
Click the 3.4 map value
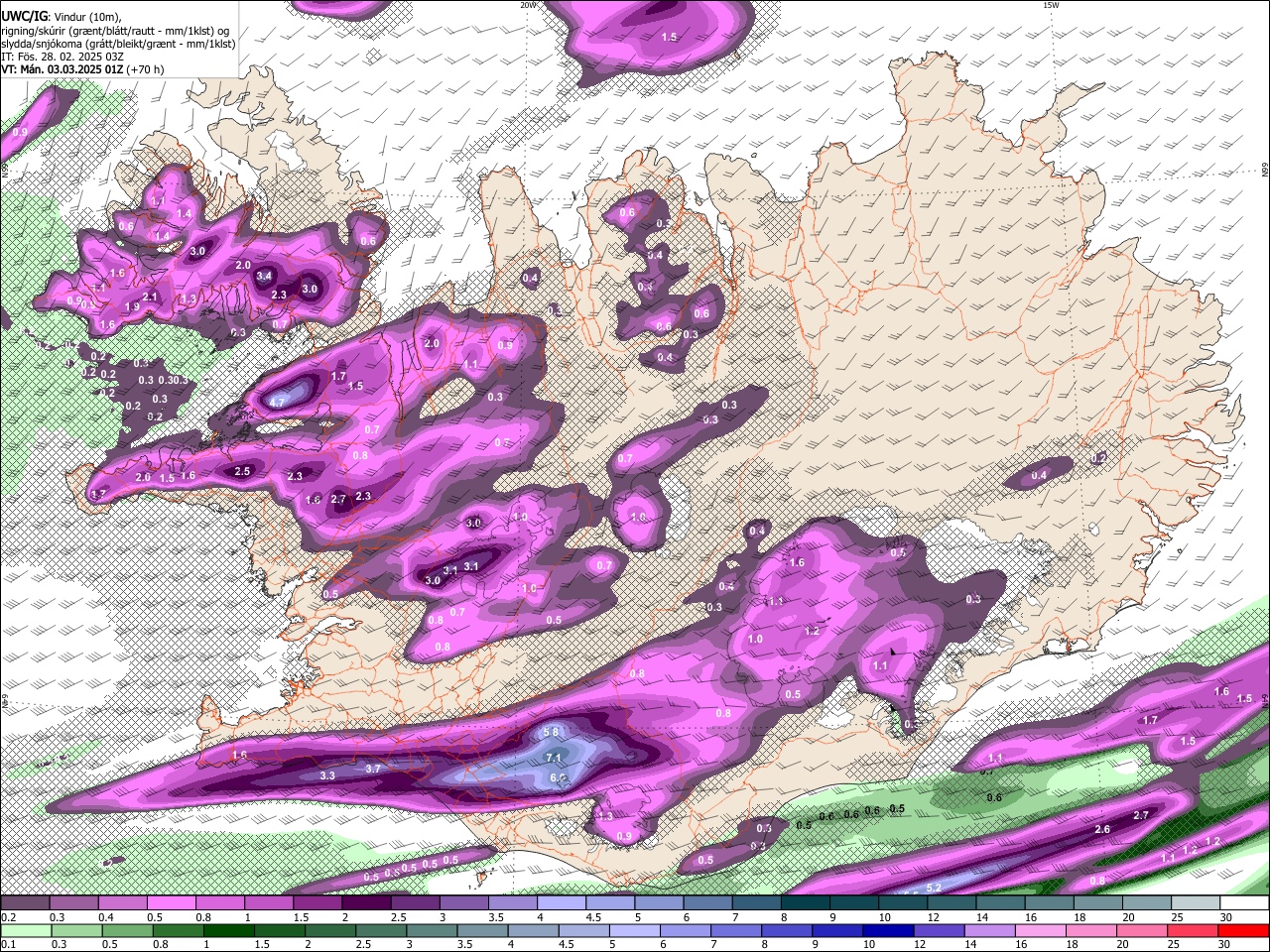tap(264, 276)
